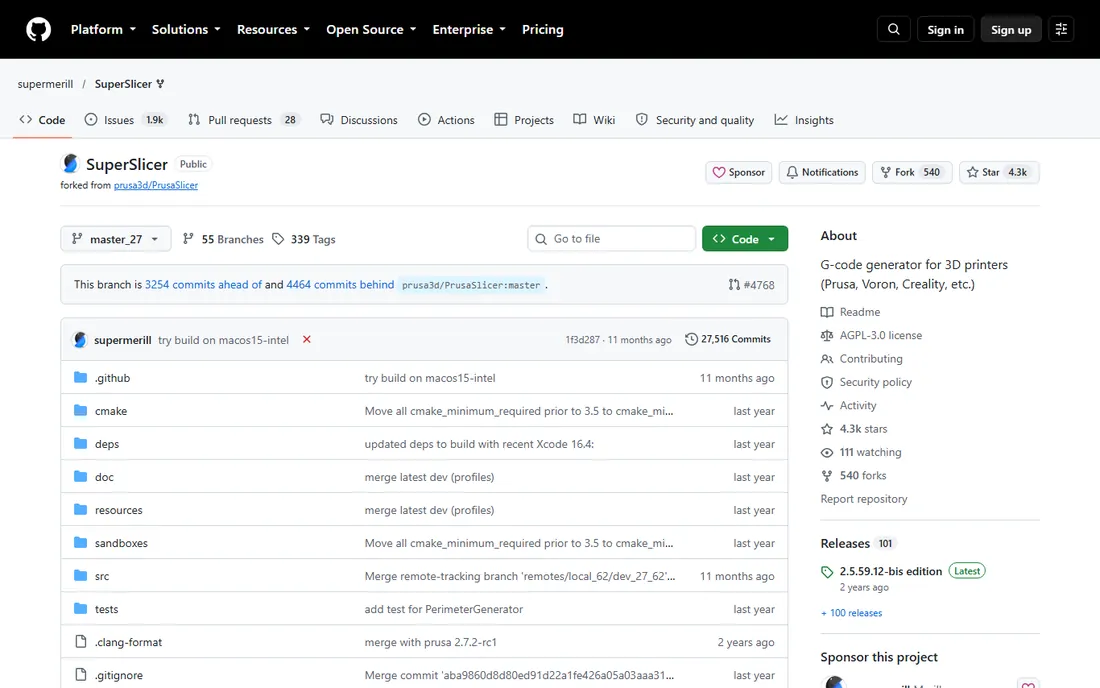The height and width of the screenshot is (688, 1100).
Task: Open the header appearance settings icon
Action: 1061,29
